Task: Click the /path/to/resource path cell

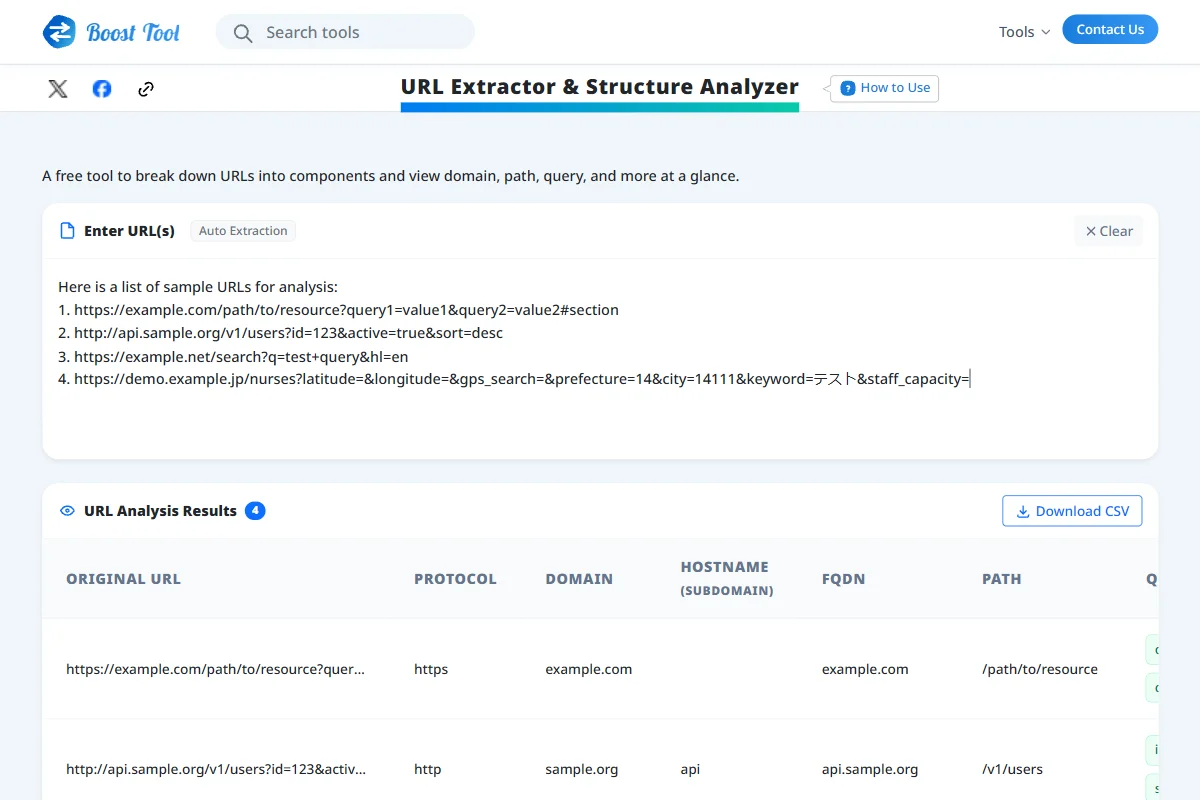Action: [x=1040, y=669]
